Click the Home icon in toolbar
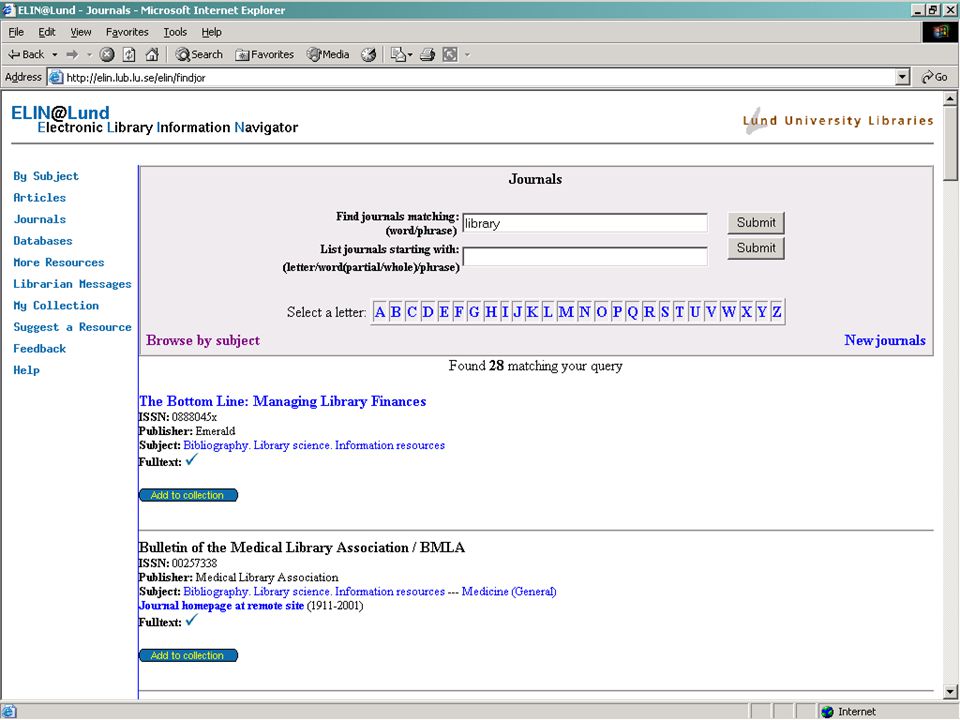The image size is (960, 720). 152,54
